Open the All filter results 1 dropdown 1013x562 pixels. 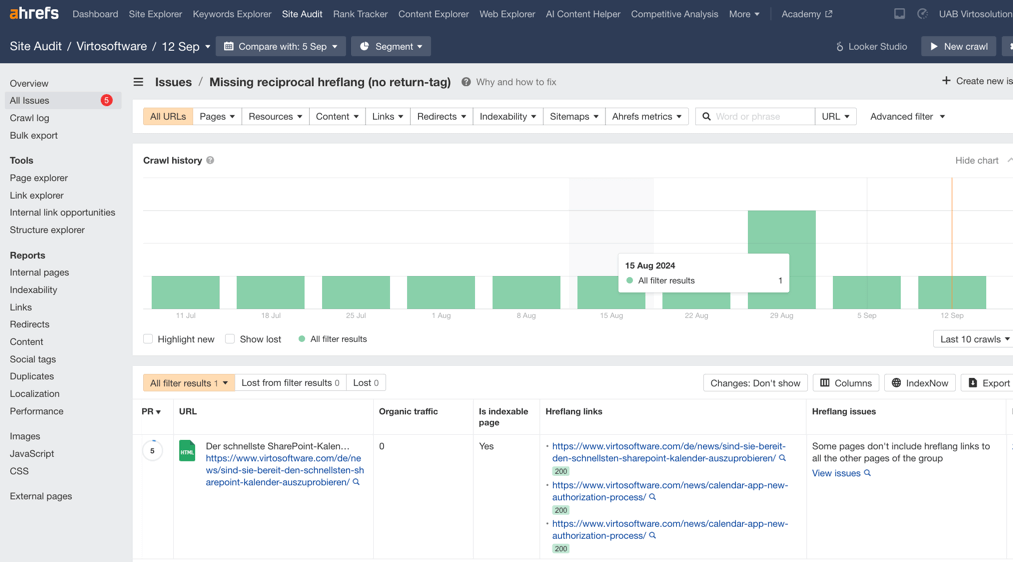(189, 382)
